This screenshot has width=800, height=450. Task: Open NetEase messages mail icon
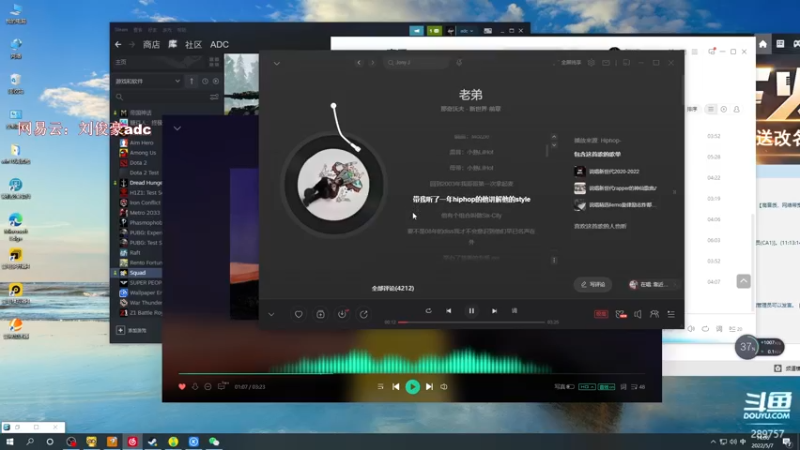[x=606, y=63]
